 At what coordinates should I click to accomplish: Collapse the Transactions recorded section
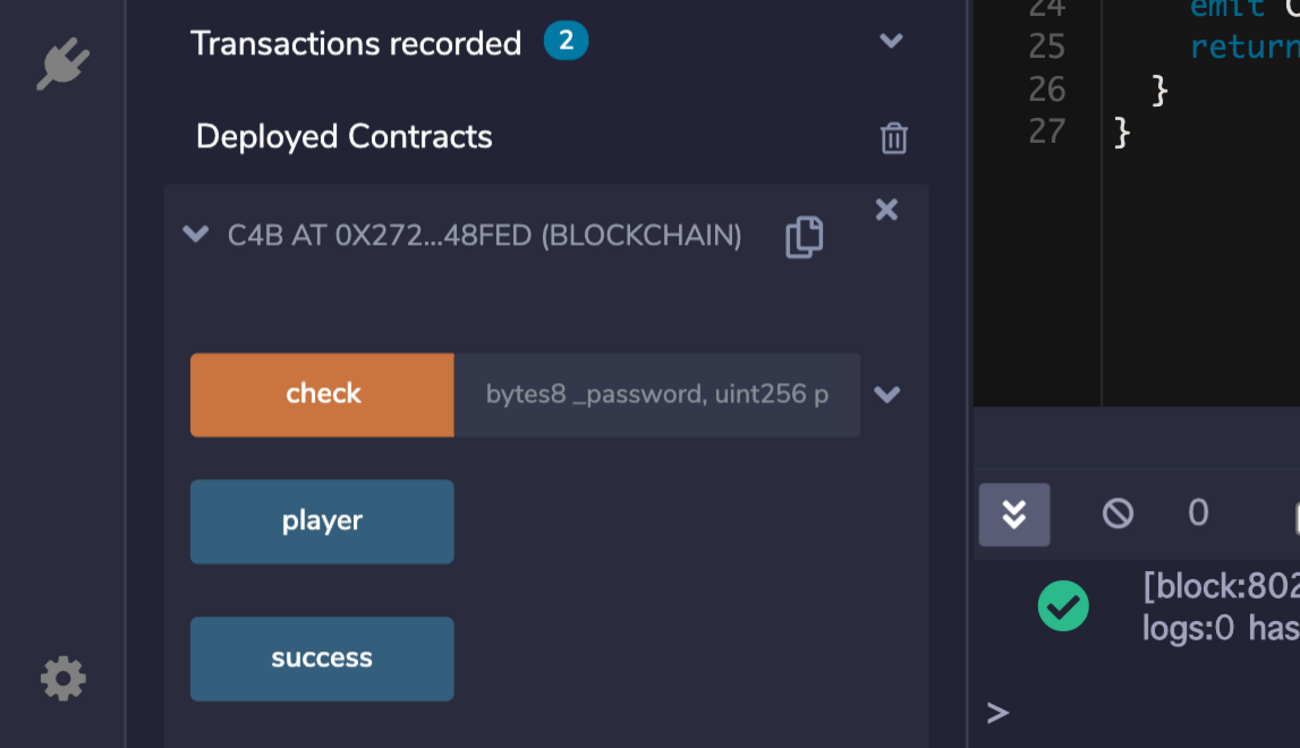pos(890,41)
